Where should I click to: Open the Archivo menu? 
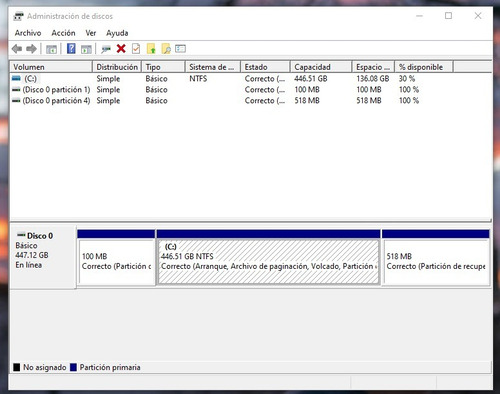pyautogui.click(x=28, y=33)
